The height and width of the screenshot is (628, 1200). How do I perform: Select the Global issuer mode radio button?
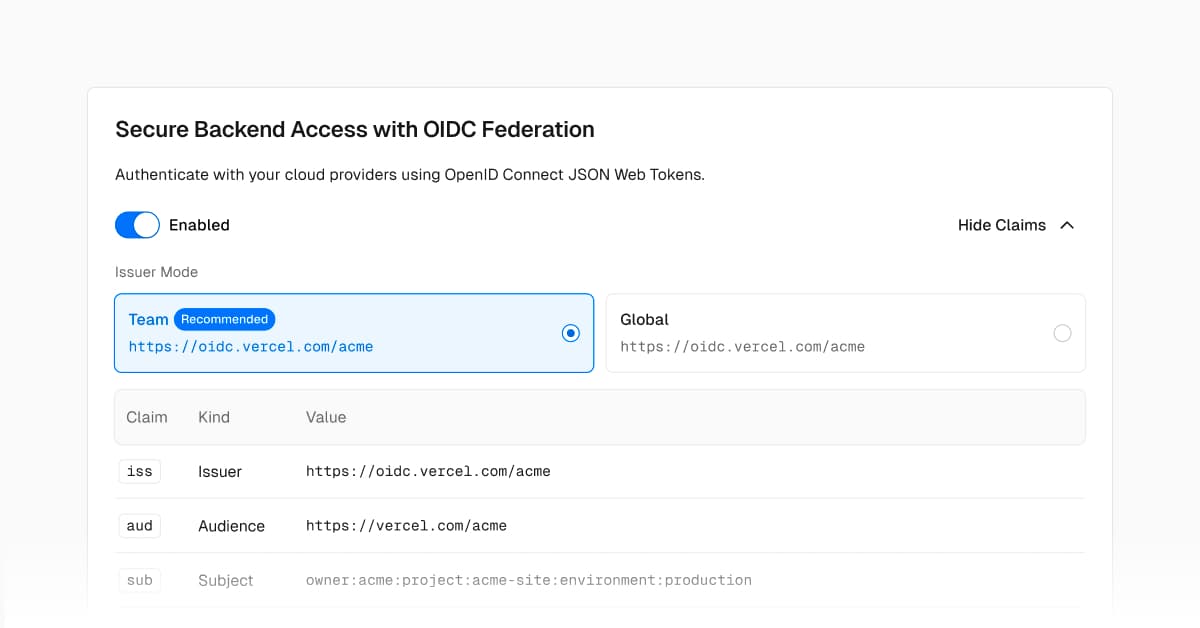(1062, 333)
